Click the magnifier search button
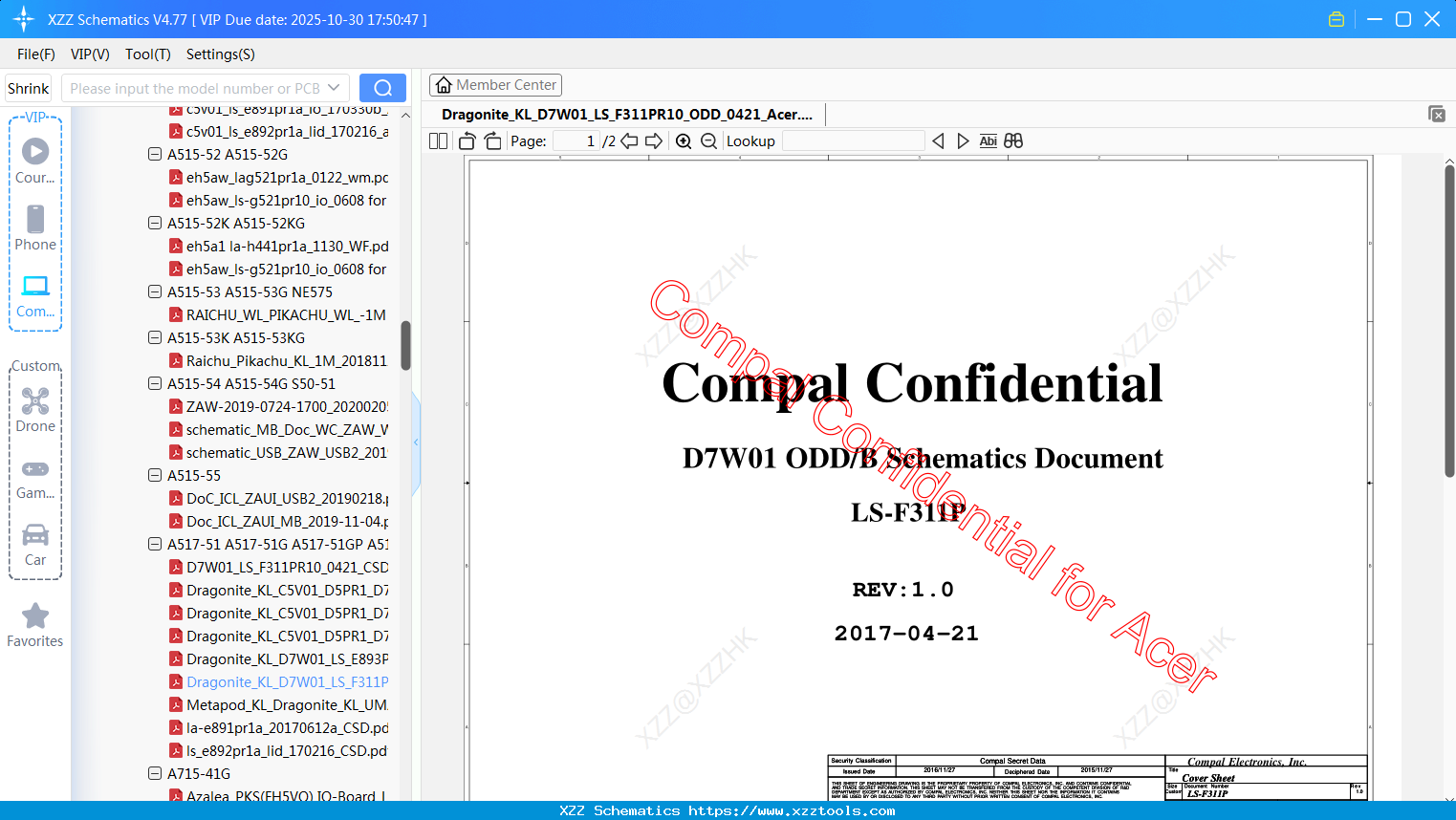The height and width of the screenshot is (820, 1456). point(382,88)
